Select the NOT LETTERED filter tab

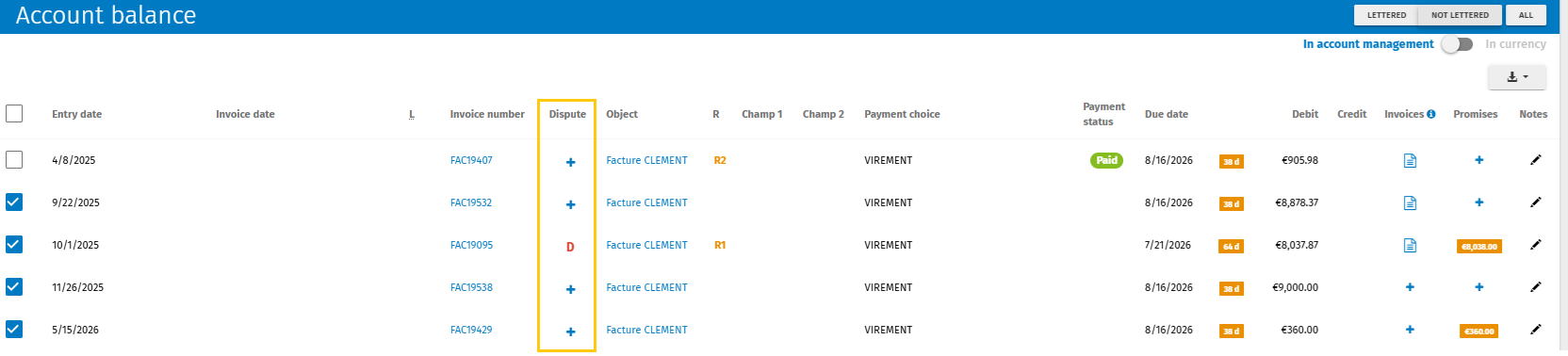tap(1460, 15)
